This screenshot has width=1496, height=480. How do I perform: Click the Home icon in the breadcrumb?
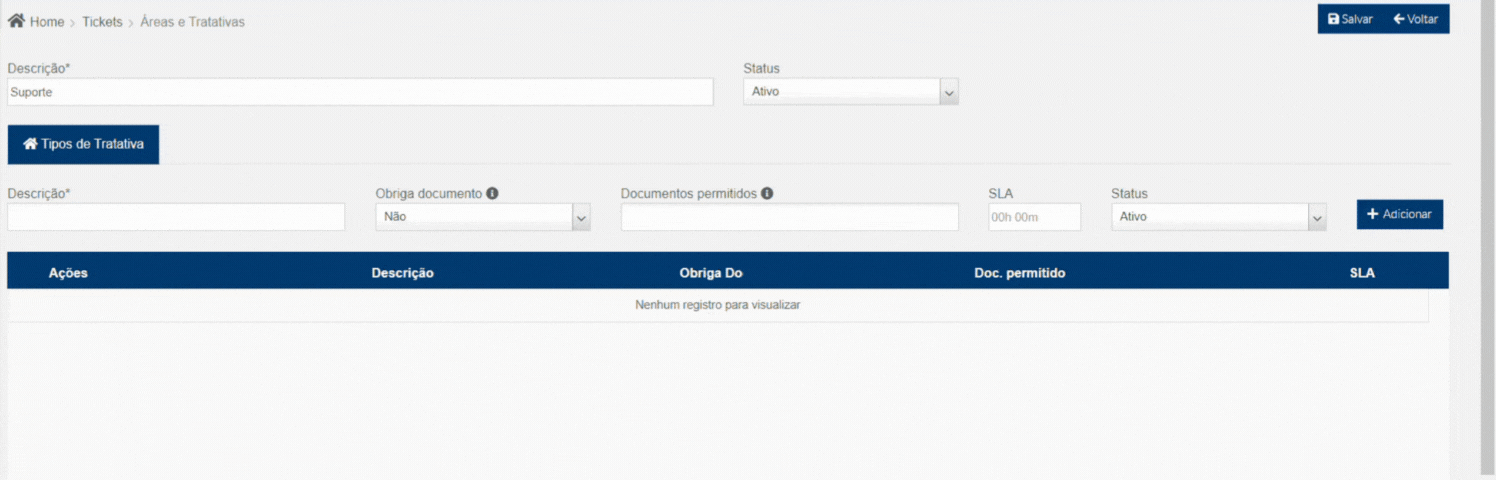click(x=17, y=21)
